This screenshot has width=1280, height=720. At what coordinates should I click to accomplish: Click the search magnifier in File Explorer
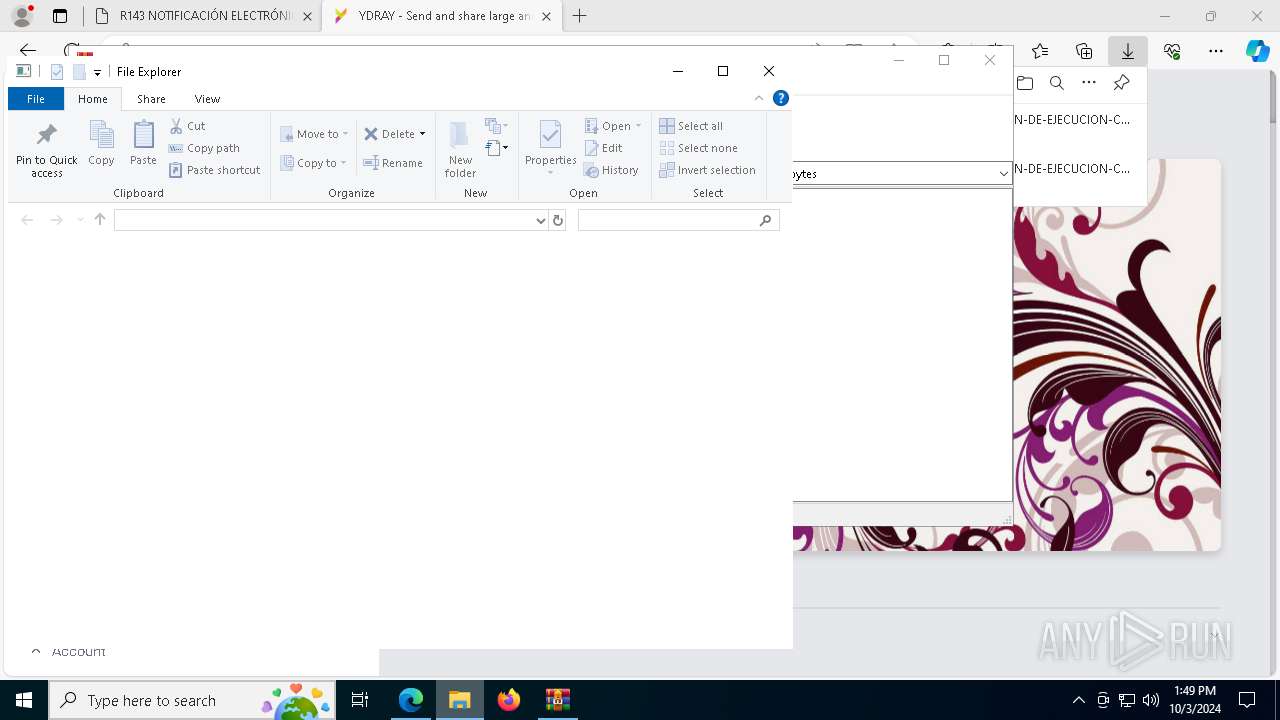click(x=766, y=220)
